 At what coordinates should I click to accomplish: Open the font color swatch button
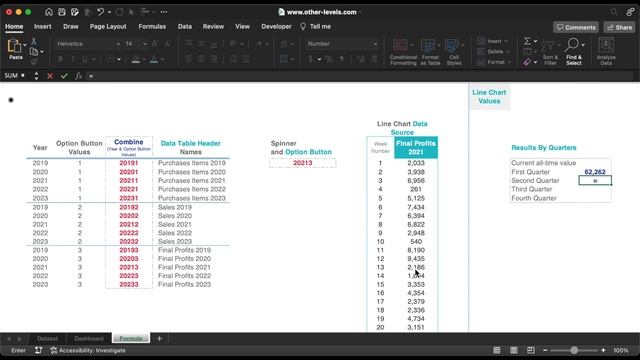154,60
